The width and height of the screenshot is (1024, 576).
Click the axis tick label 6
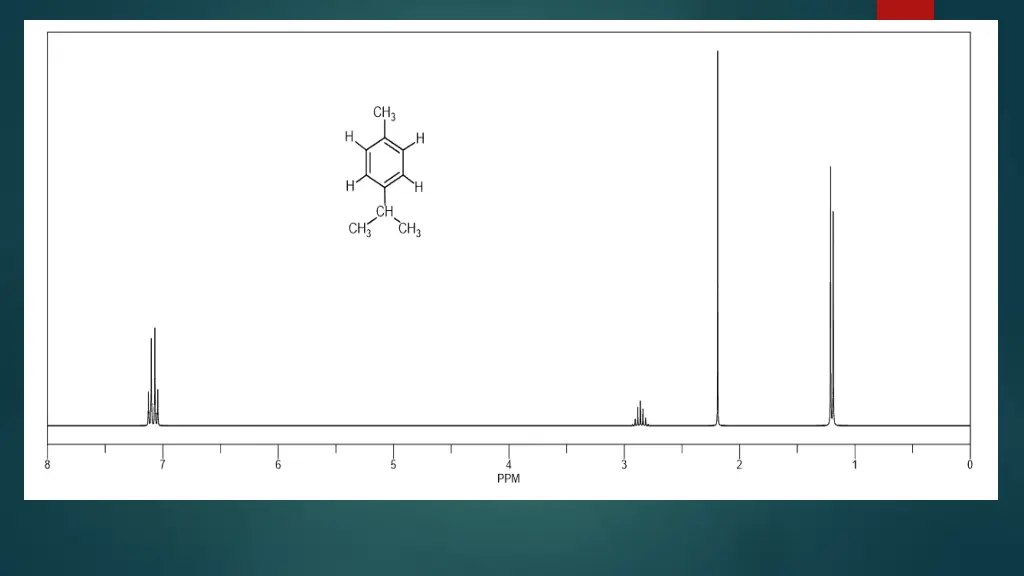point(278,465)
